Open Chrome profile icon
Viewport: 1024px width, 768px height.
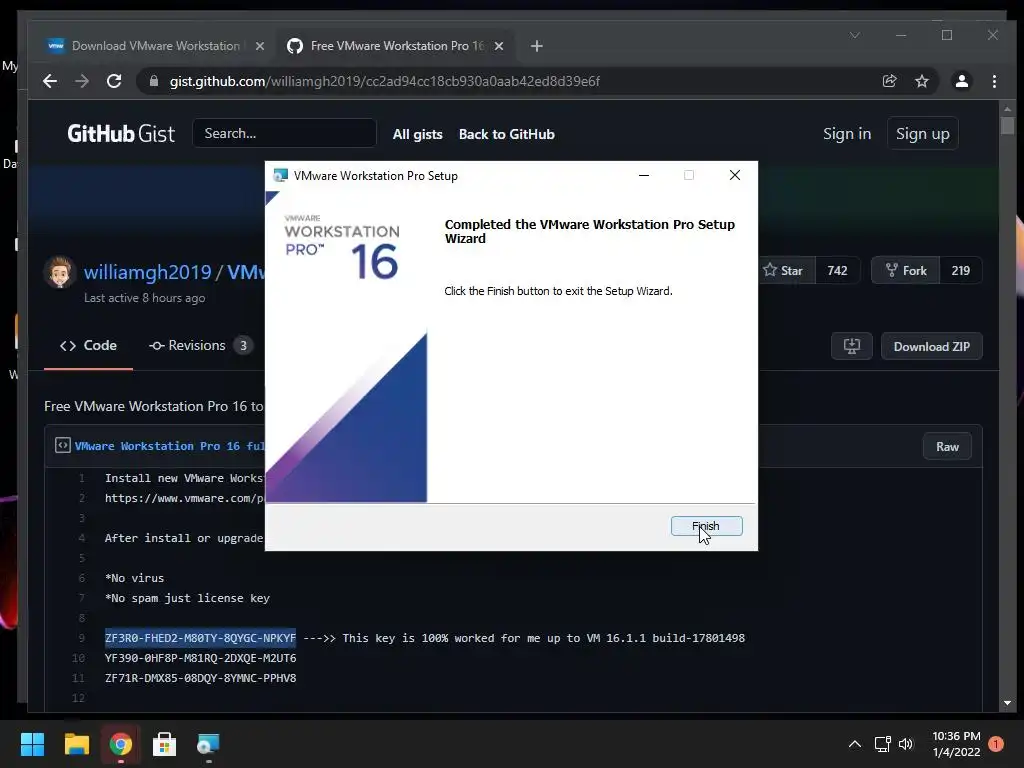point(961,81)
